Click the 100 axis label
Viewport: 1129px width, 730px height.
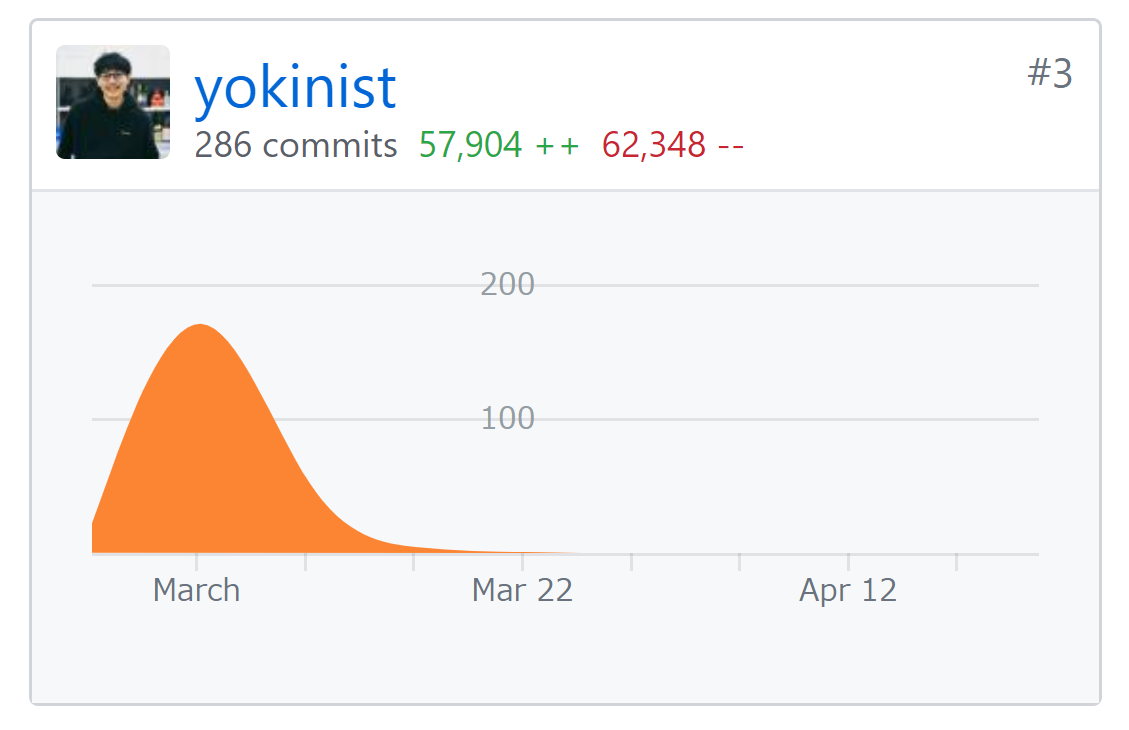[508, 418]
